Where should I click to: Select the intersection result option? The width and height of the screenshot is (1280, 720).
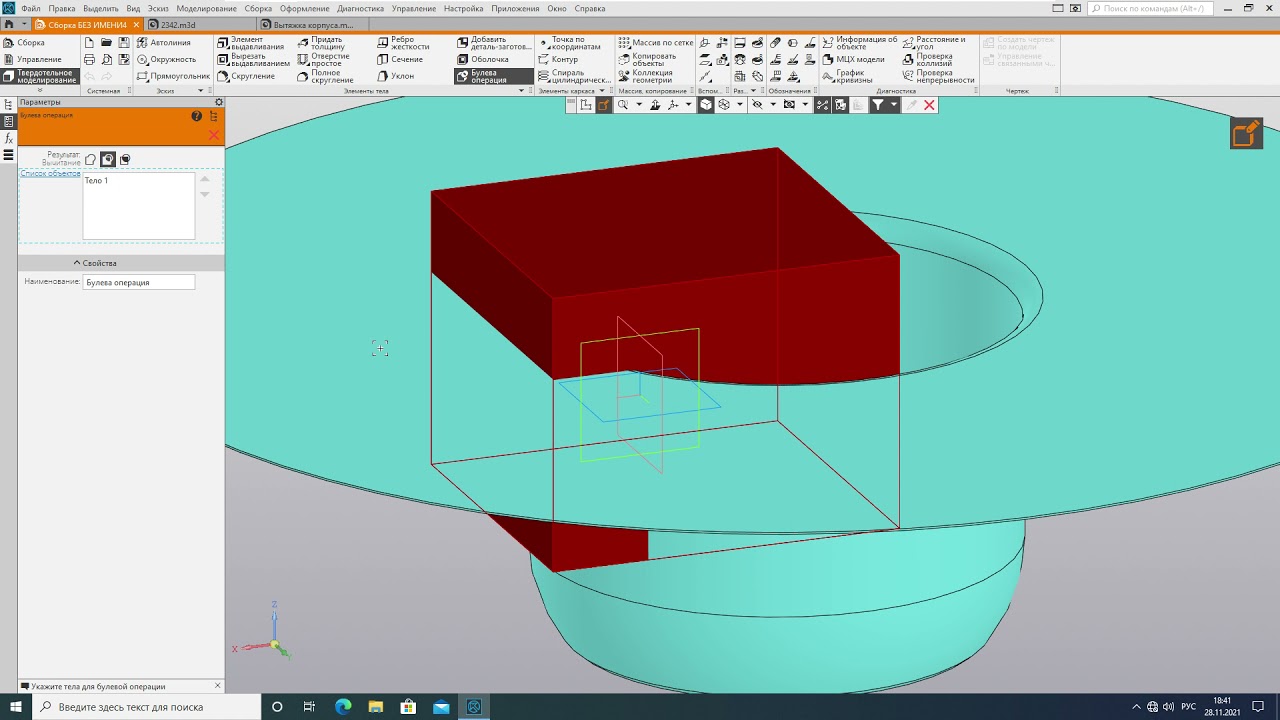[125, 159]
